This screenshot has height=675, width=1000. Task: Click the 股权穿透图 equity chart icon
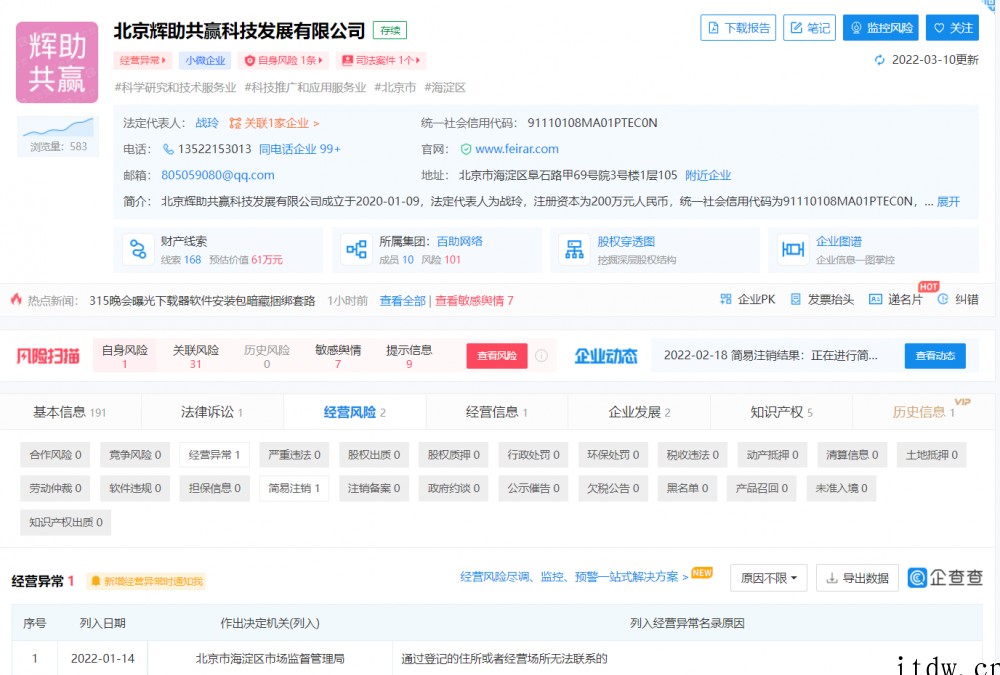[x=575, y=249]
